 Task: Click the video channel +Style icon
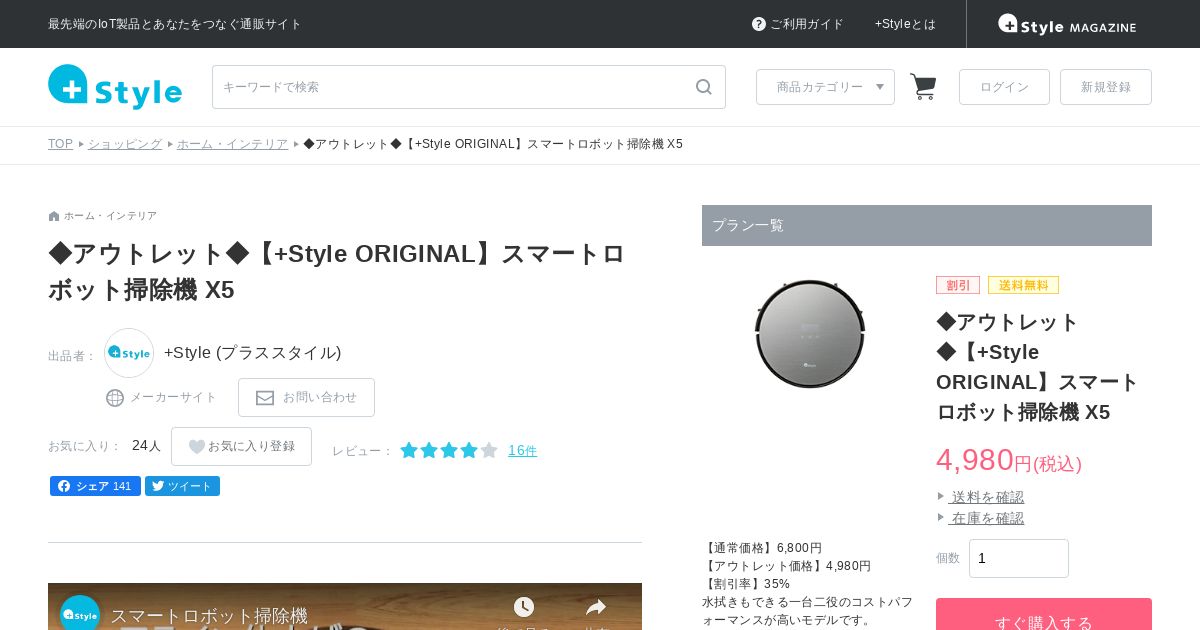(x=80, y=613)
